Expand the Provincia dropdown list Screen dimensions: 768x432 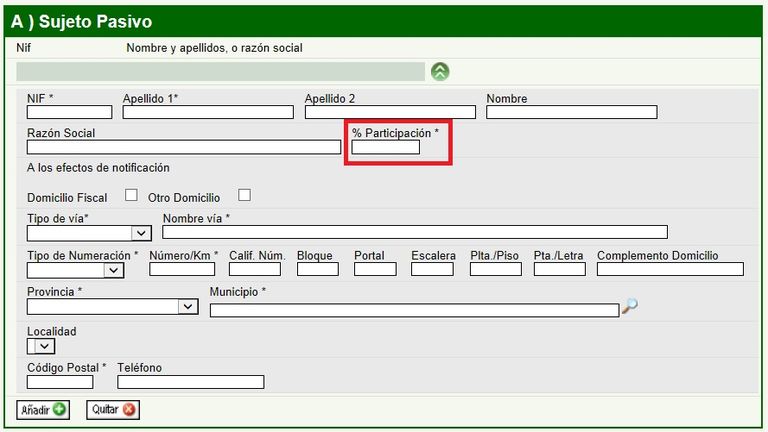[113, 307]
